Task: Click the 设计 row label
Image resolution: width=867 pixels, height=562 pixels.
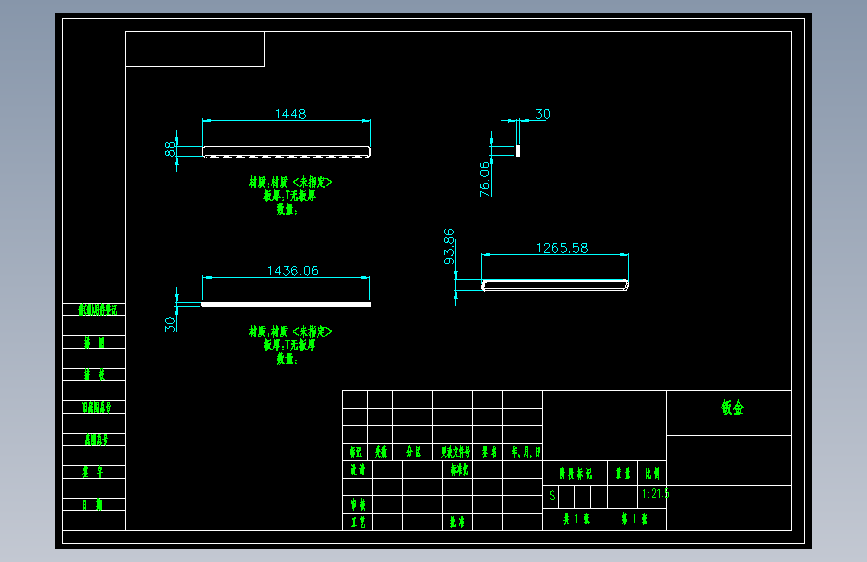Action: 358,470
